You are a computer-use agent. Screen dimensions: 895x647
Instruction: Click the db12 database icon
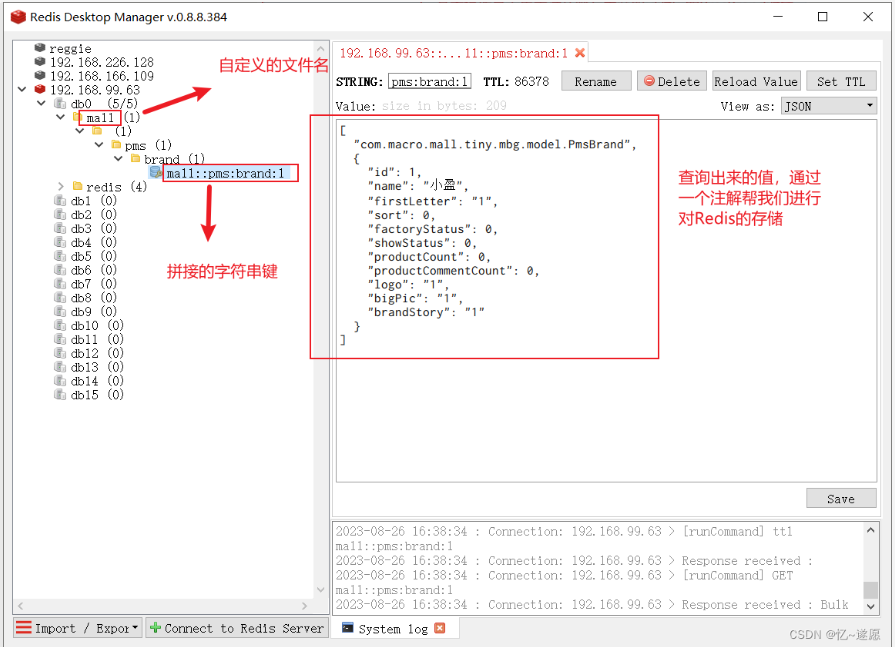click(x=60, y=353)
